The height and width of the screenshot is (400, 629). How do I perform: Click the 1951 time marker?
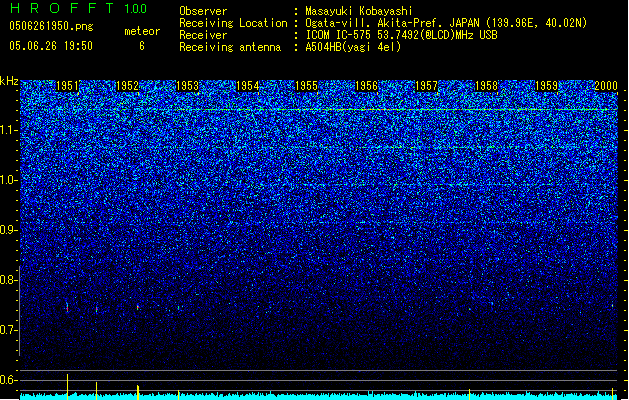click(67, 86)
